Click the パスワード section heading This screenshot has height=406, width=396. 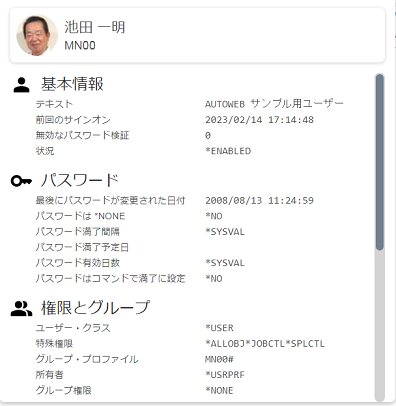79,180
